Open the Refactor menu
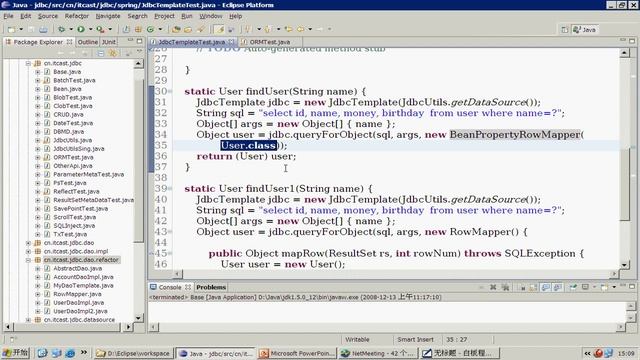The image size is (640, 360). click(x=76, y=16)
